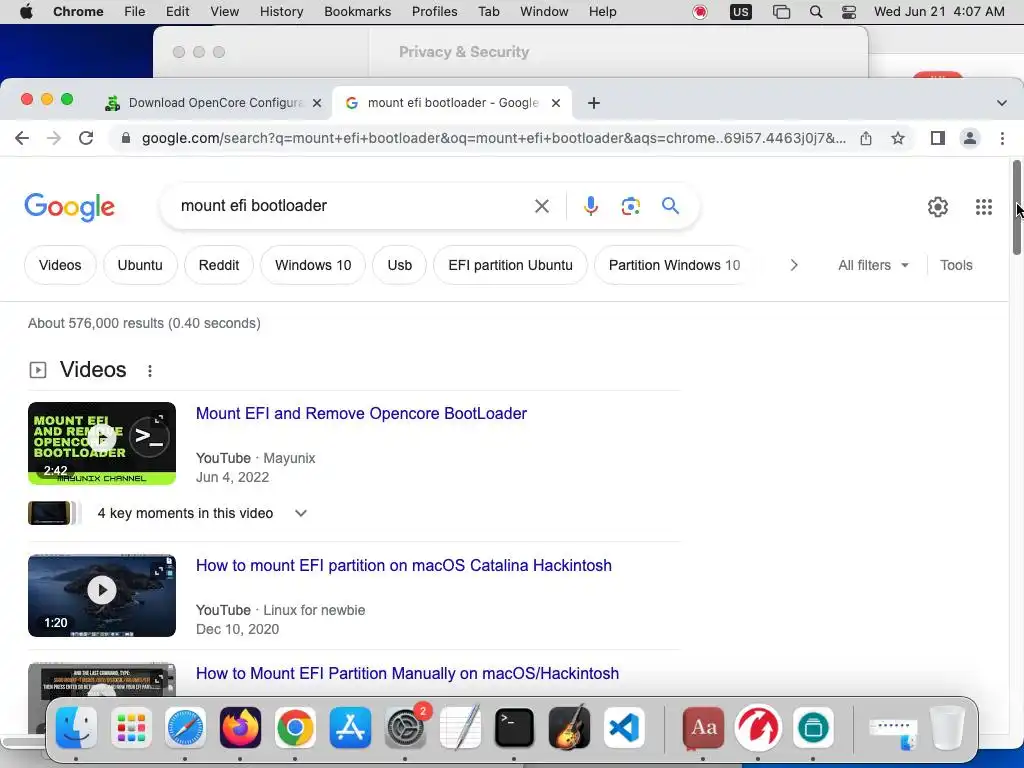Open System Settings from the Dock
The height and width of the screenshot is (768, 1024).
405,728
